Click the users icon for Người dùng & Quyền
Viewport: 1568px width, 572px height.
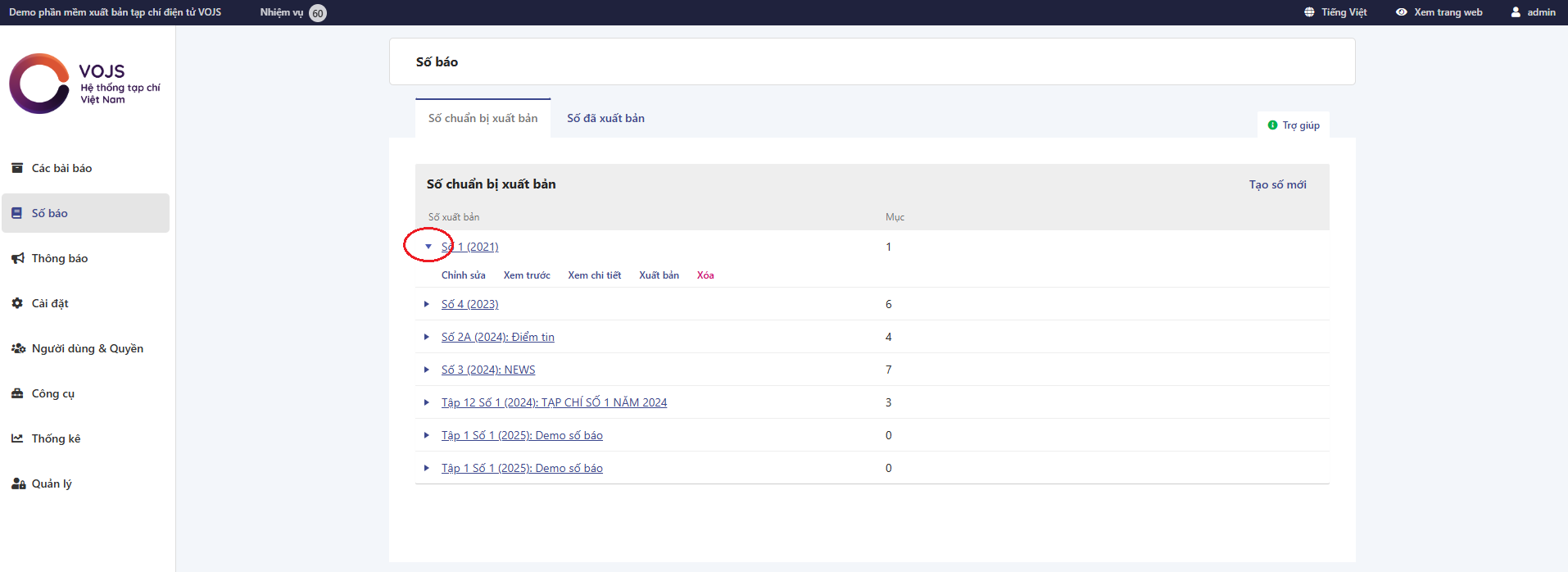coord(17,348)
